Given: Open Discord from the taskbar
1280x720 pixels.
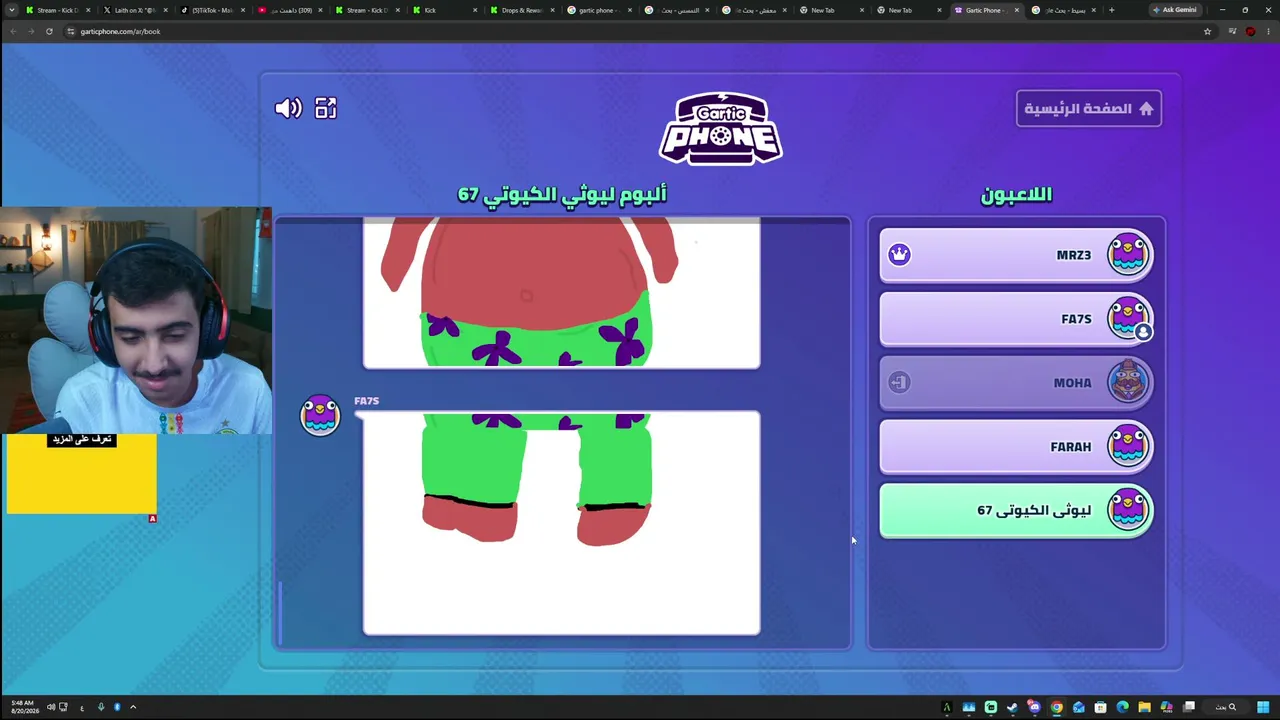Looking at the screenshot, I should (x=1034, y=707).
